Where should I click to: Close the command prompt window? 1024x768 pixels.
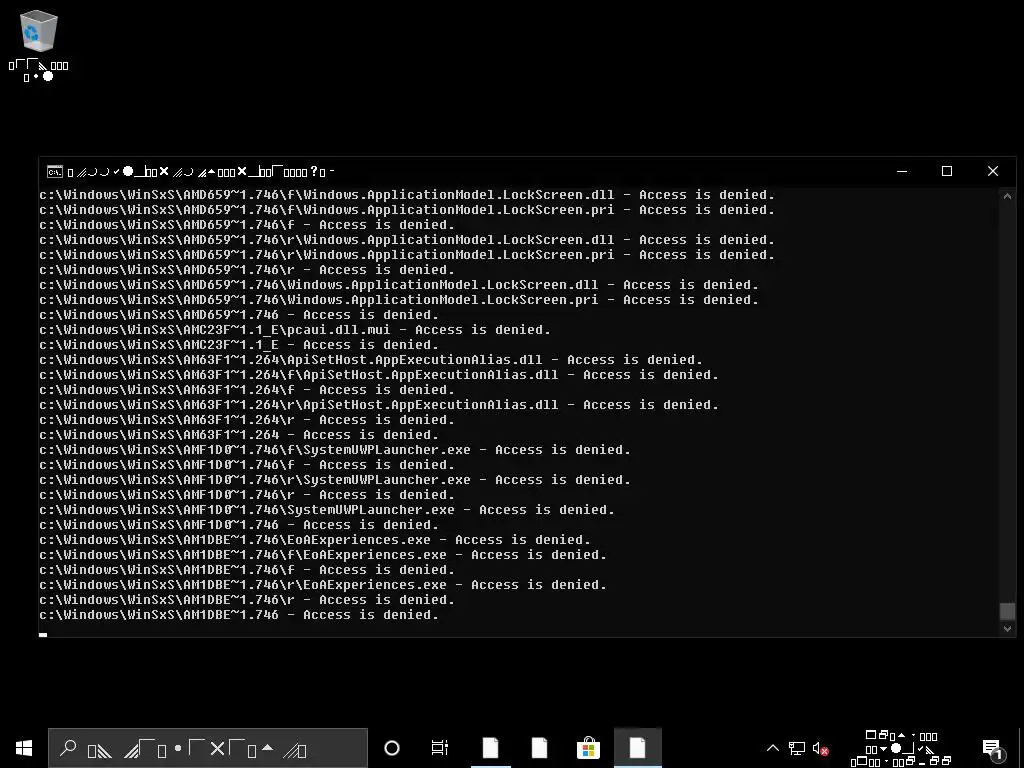click(x=993, y=171)
